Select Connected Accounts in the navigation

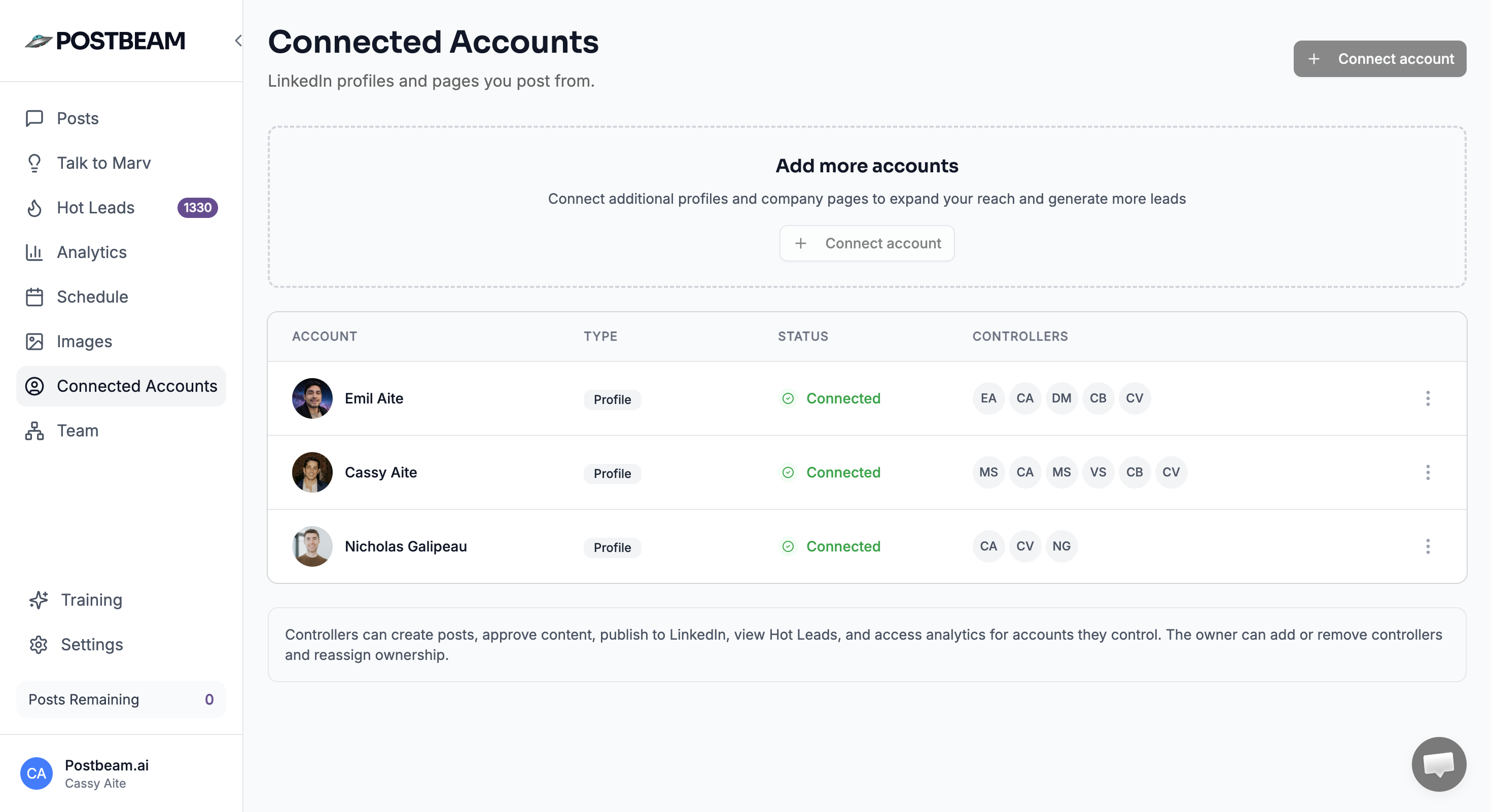136,386
